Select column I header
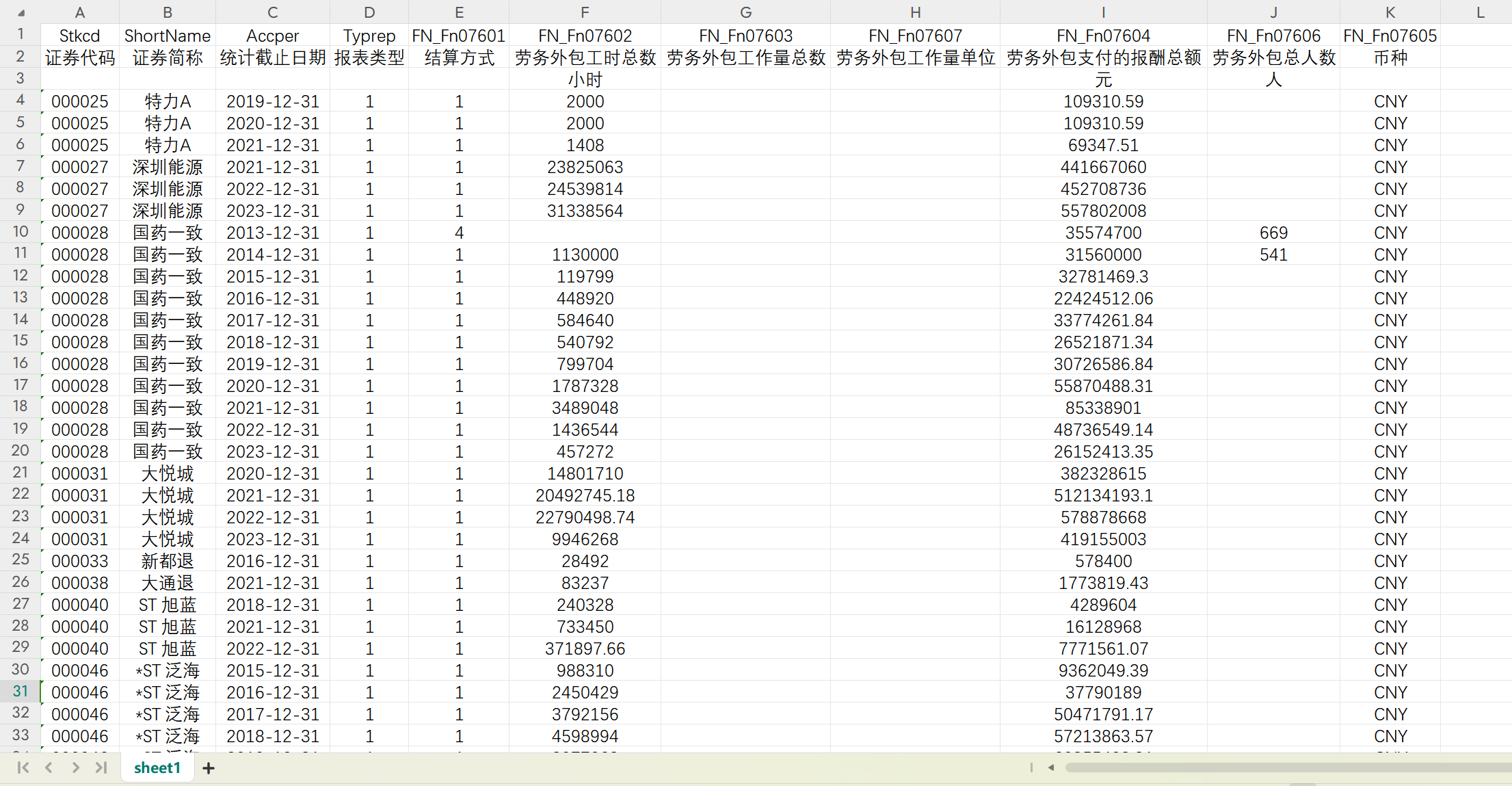This screenshot has height=786, width=1512. pos(1103,12)
